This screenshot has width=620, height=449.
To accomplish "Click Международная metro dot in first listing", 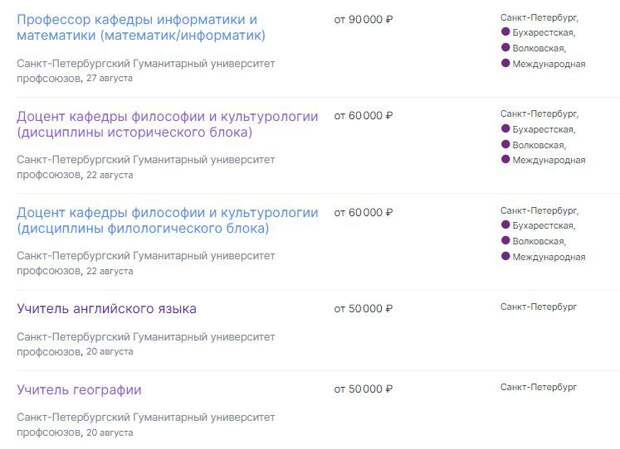I will [x=505, y=63].
